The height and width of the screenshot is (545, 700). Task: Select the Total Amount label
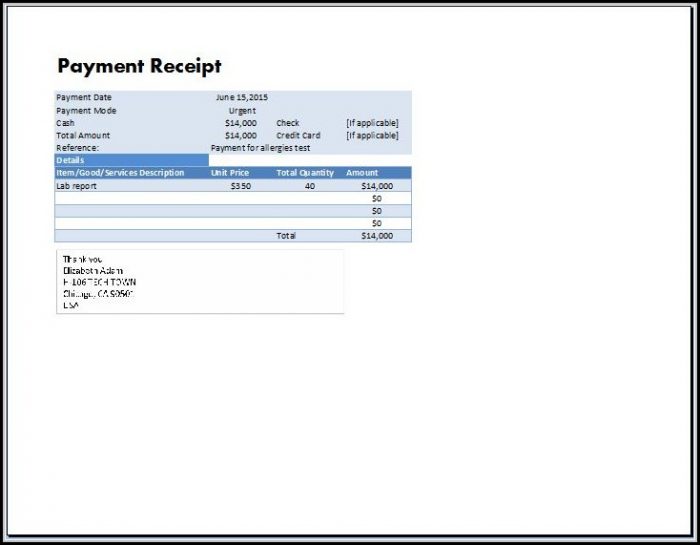click(83, 135)
